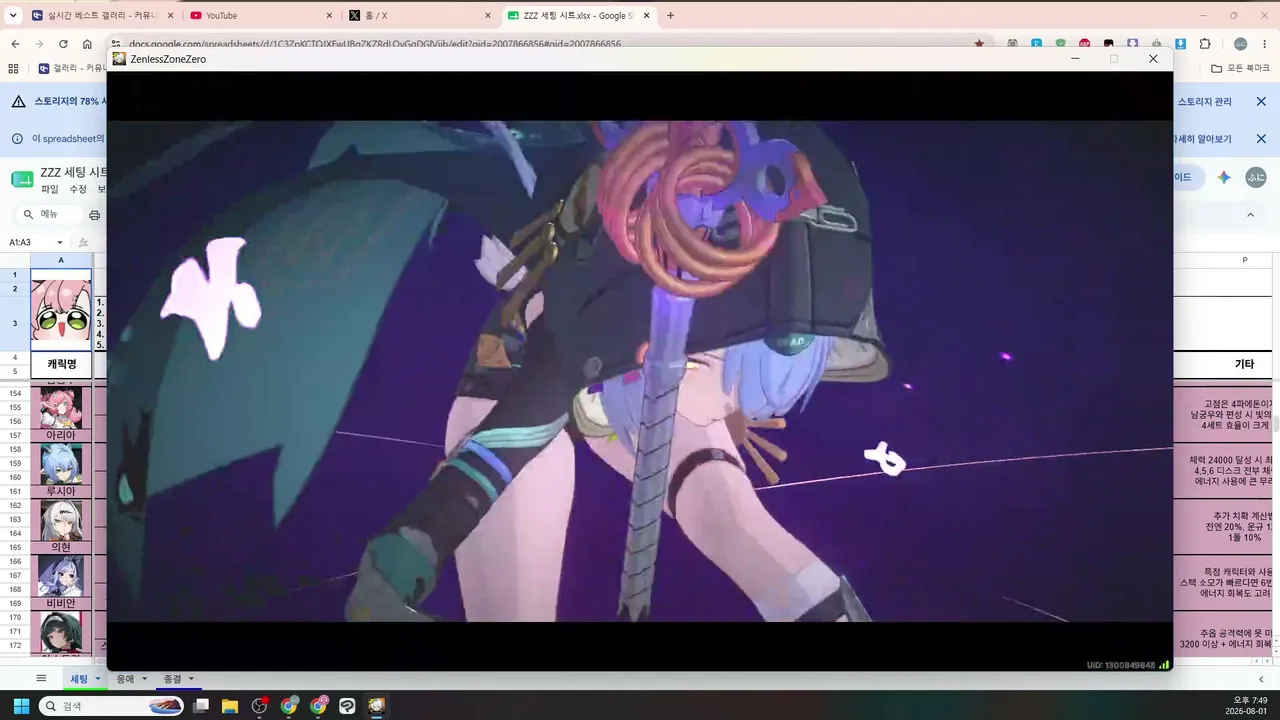Go back in the Chrome browser

tap(15, 44)
